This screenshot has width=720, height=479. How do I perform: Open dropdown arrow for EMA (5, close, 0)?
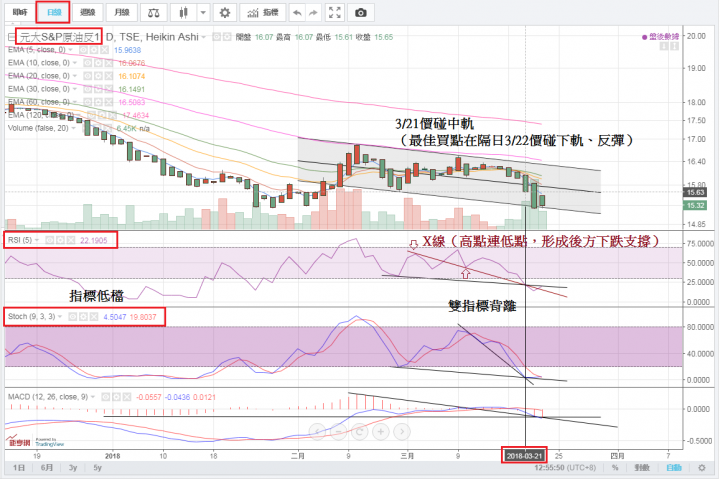point(71,50)
